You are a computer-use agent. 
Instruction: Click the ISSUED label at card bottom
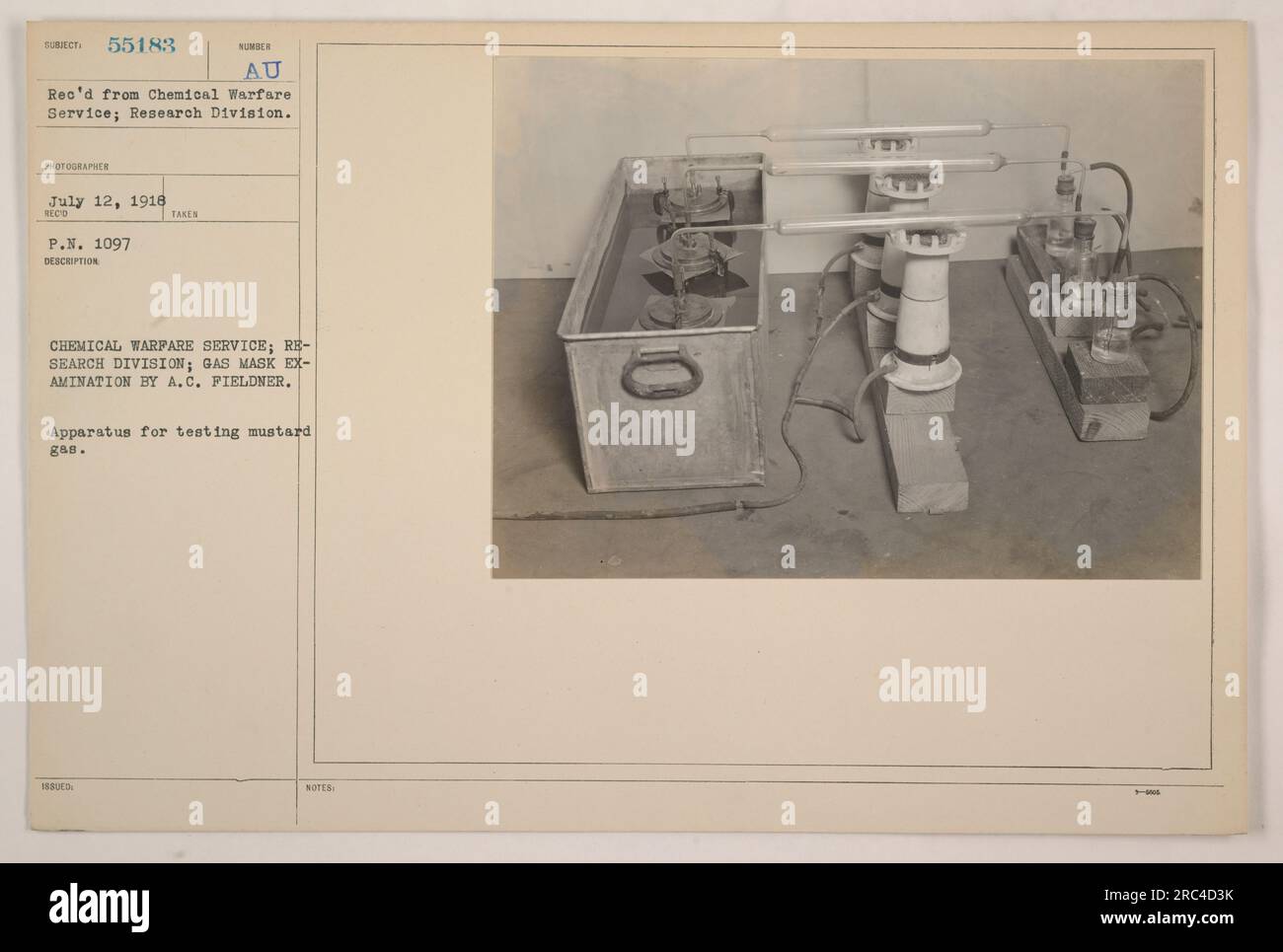[x=54, y=788]
